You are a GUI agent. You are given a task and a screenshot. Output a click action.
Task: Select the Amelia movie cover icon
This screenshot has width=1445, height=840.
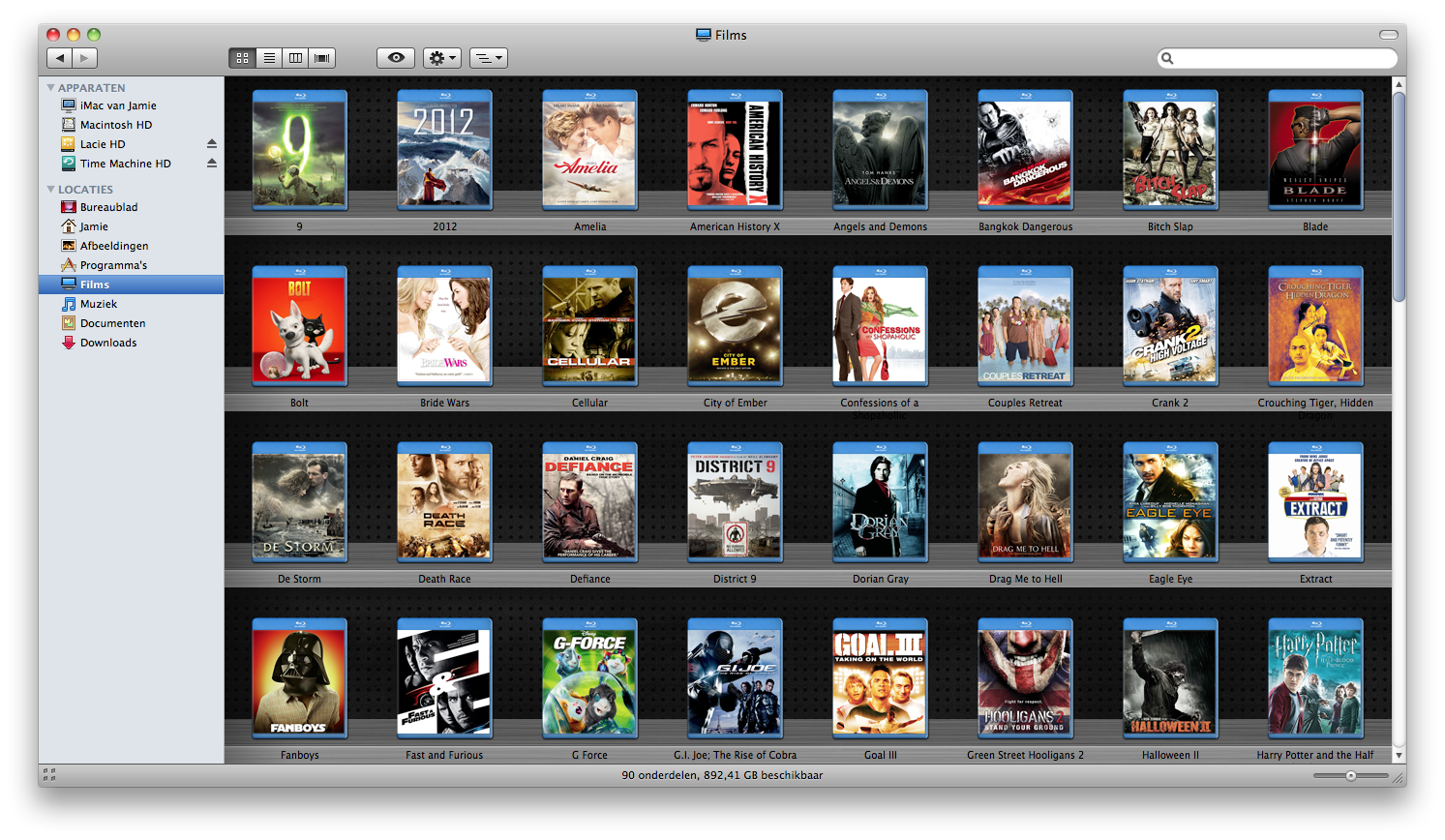point(589,150)
